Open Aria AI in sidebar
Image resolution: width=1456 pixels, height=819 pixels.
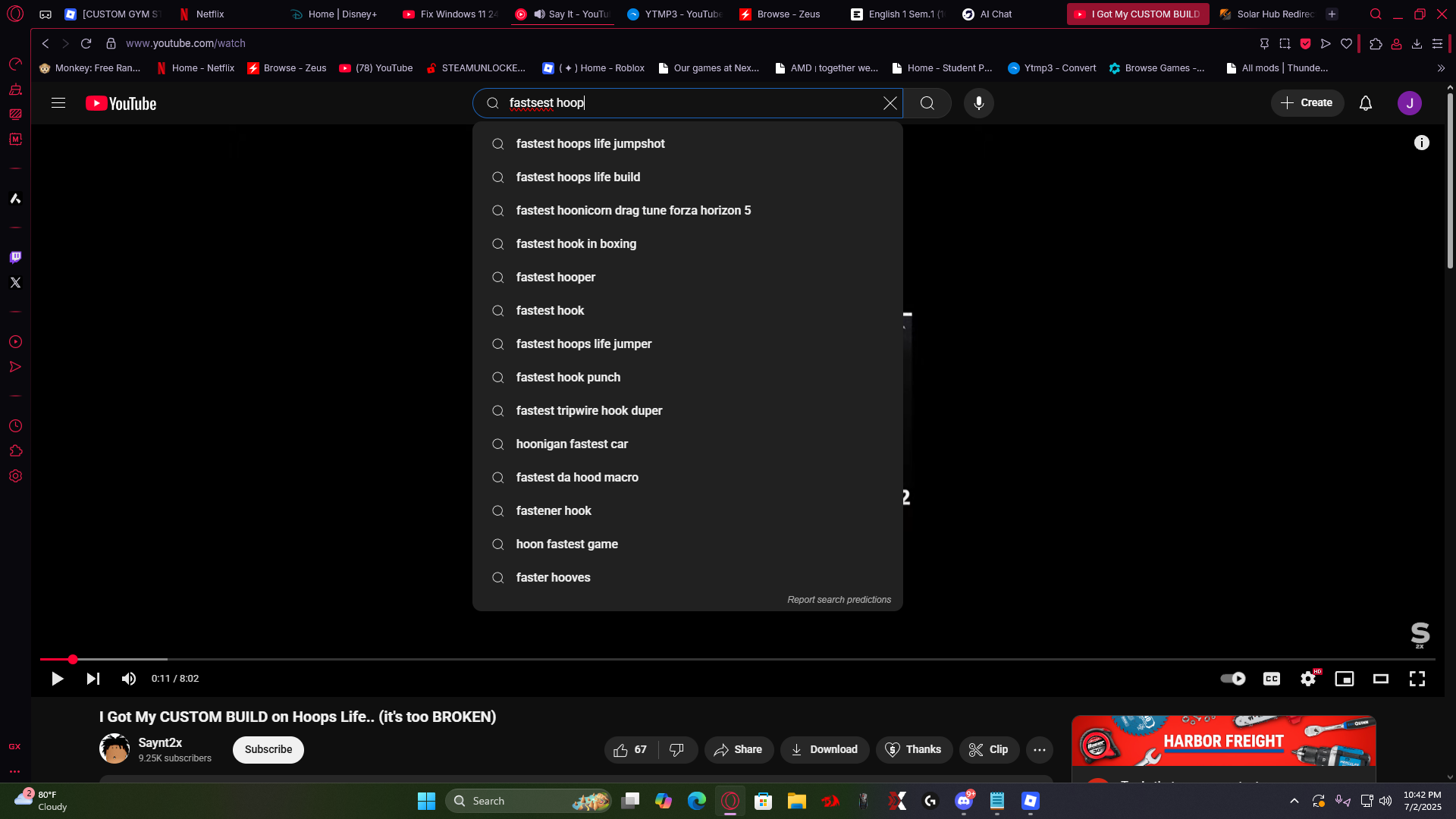coord(15,199)
